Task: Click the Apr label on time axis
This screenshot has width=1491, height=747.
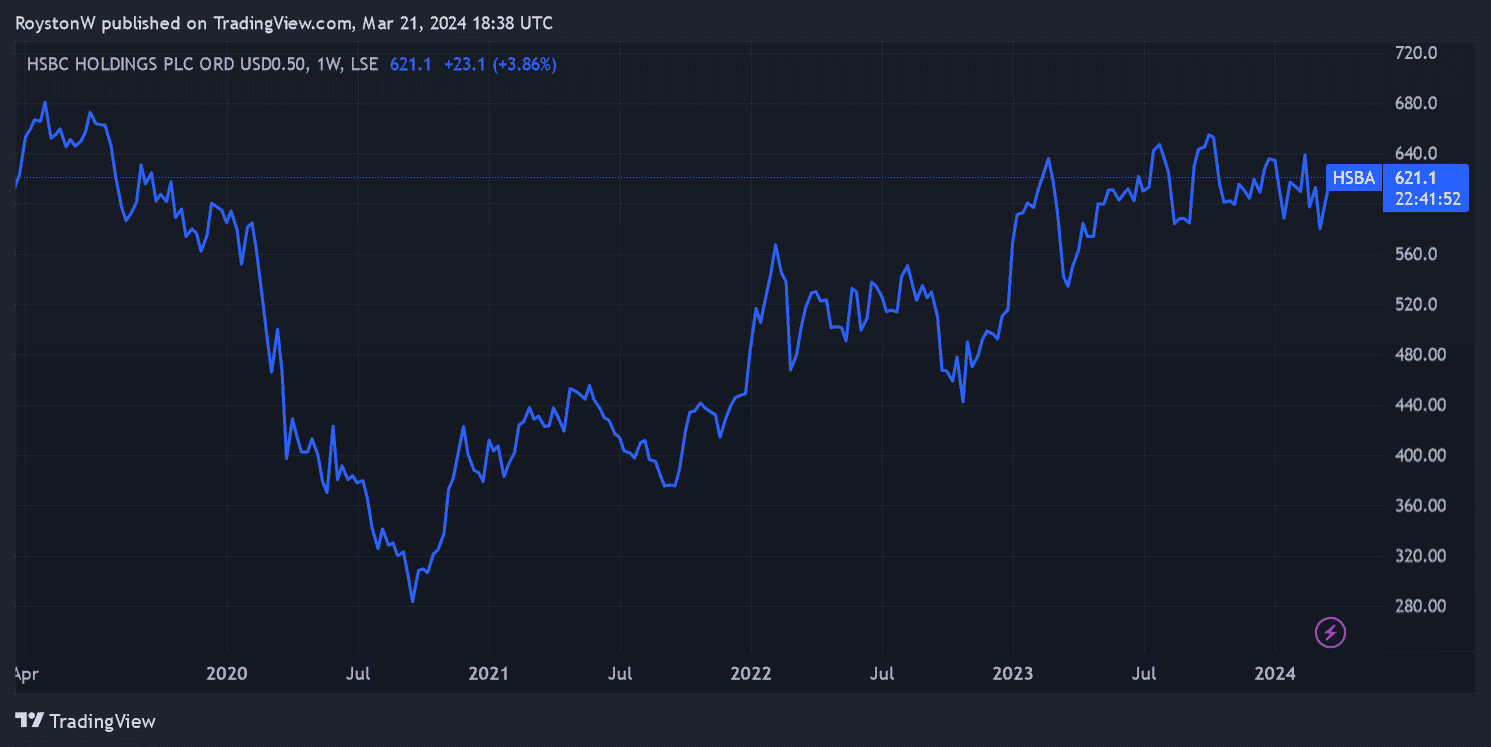Action: click(25, 674)
